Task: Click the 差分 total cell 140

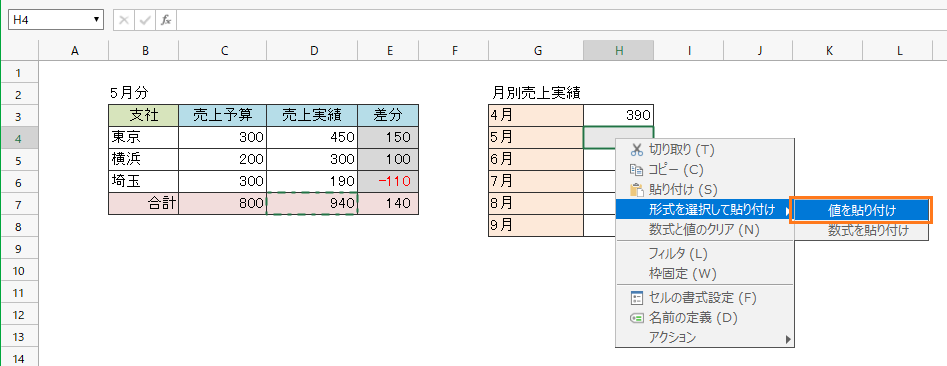Action: pos(388,204)
